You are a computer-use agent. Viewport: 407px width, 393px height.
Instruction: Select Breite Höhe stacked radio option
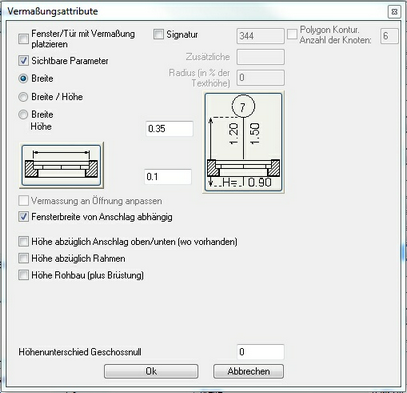click(x=23, y=115)
